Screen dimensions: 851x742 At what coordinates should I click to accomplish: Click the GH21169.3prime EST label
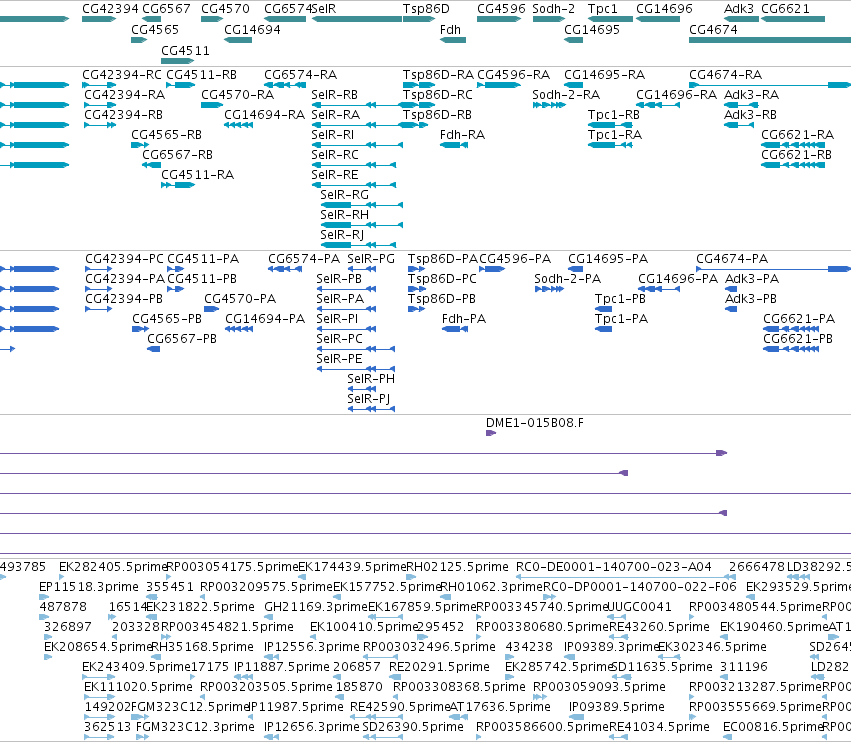tap(316, 606)
